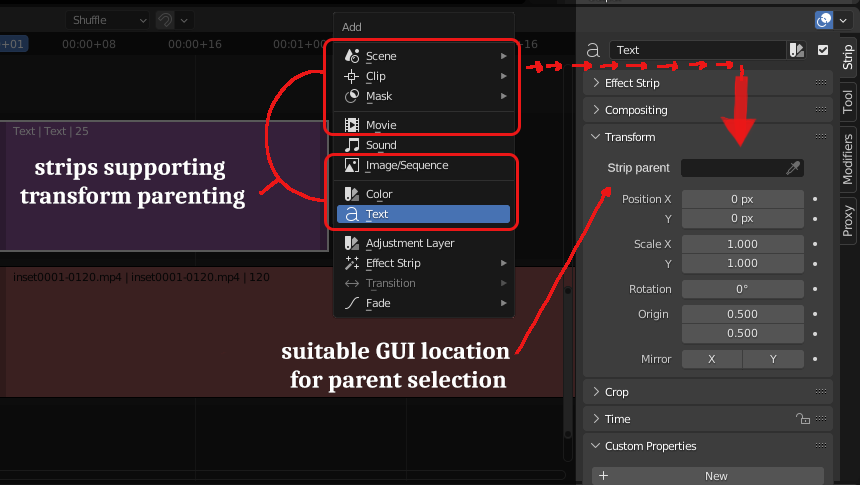
Task: Click the Time panel lock icon
Action: [x=803, y=419]
